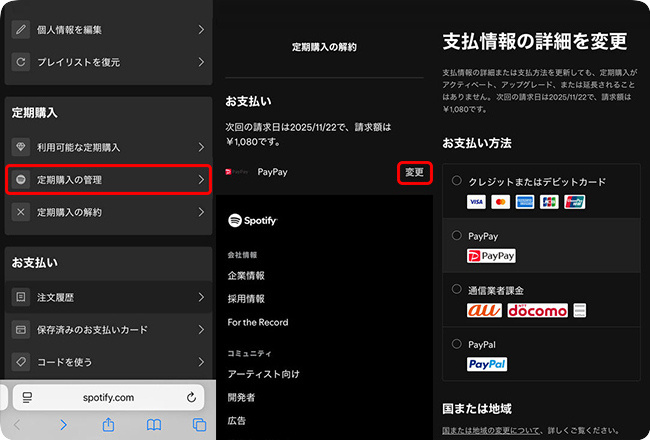Image resolution: width=650 pixels, height=440 pixels.
Task: Click the Mastercard logo
Action: (500, 202)
